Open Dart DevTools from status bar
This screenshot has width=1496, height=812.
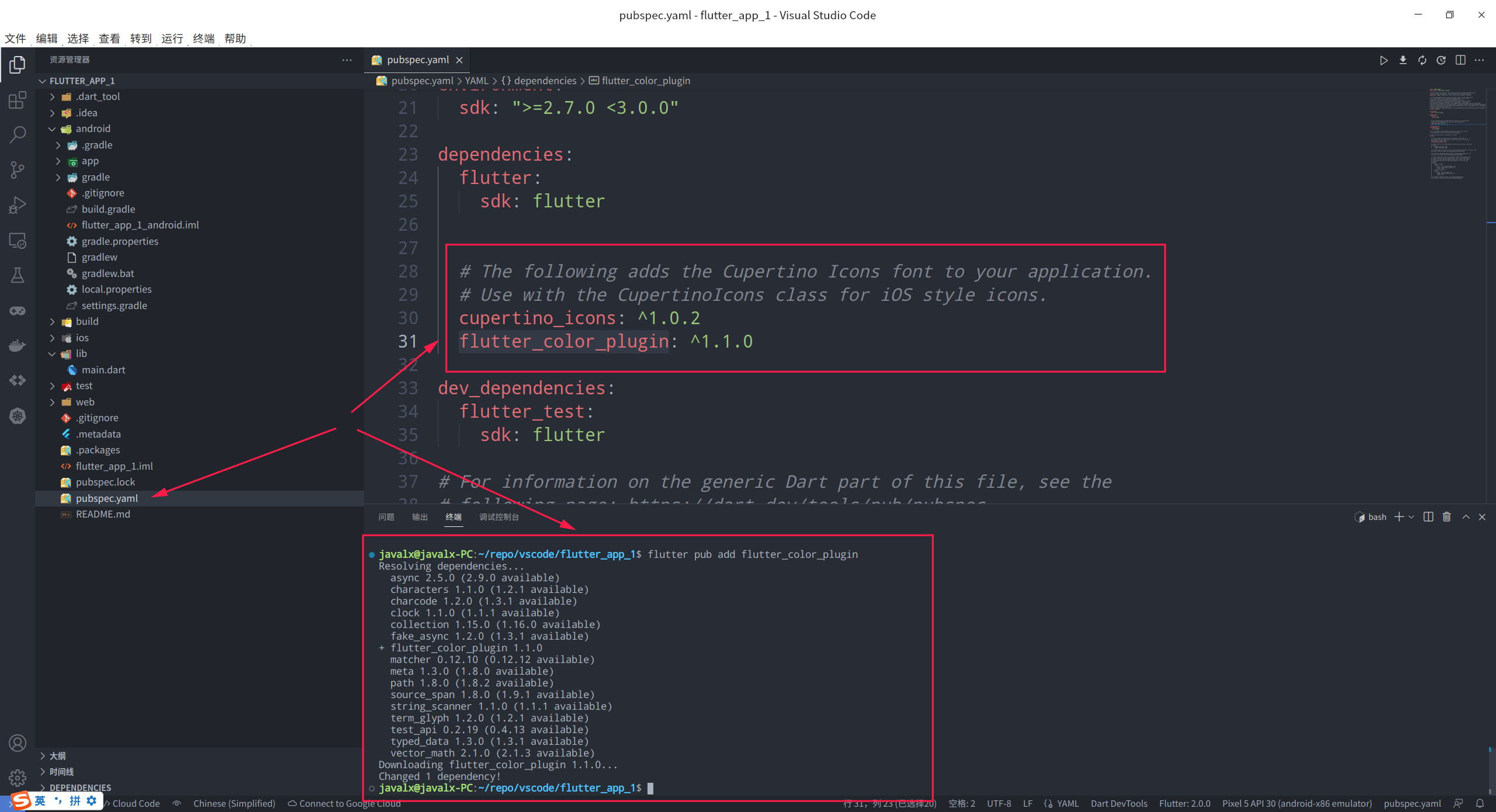click(x=1118, y=804)
